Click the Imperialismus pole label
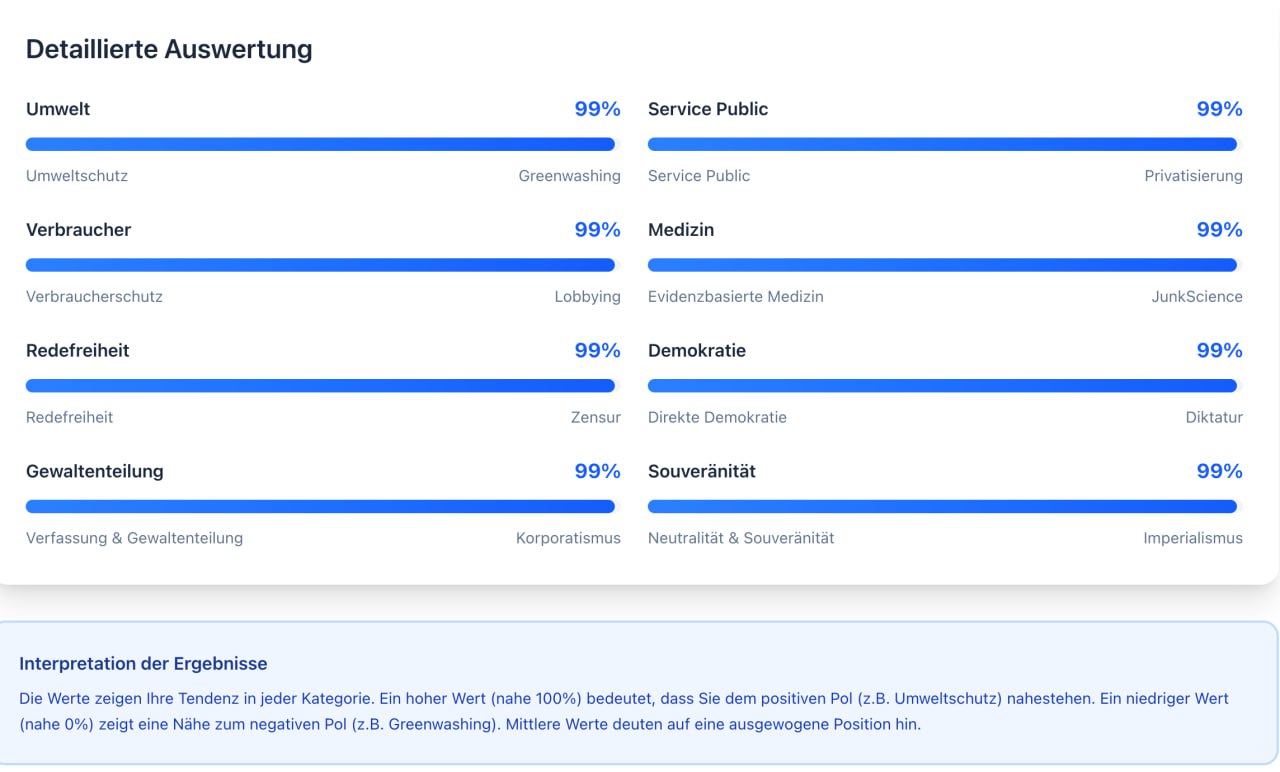This screenshot has width=1280, height=772. [x=1193, y=539]
